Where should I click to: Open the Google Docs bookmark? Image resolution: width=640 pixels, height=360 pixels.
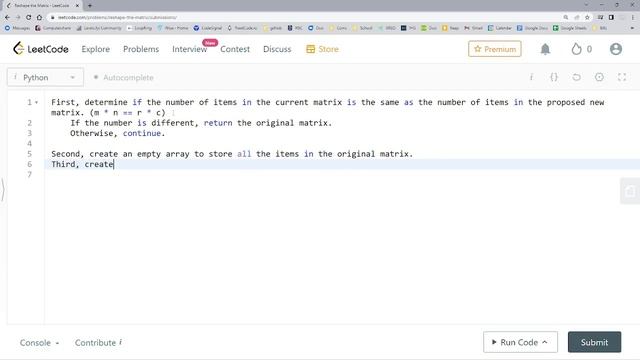click(x=532, y=28)
